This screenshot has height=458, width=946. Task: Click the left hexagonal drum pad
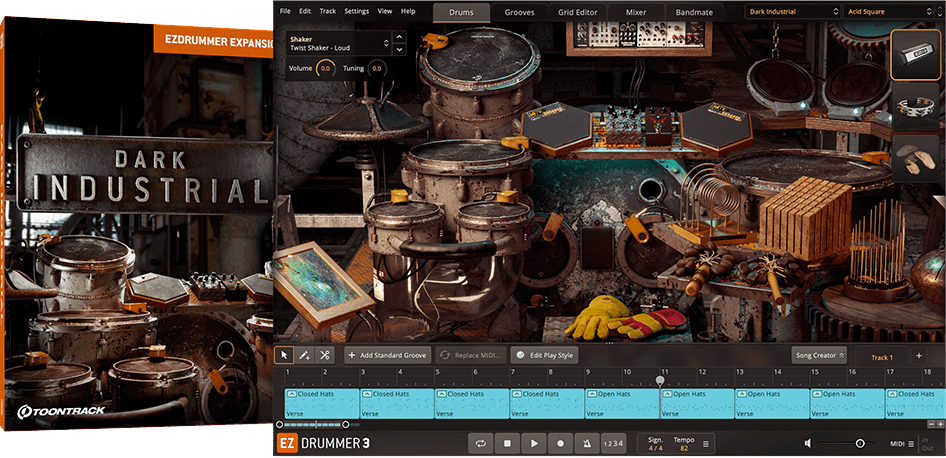(556, 126)
